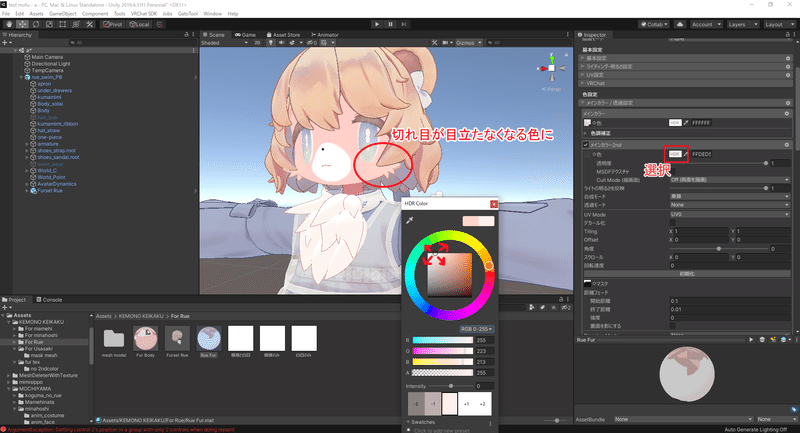Open the Account dropdown
Screen dimensions: 800x433
(x=706, y=24)
